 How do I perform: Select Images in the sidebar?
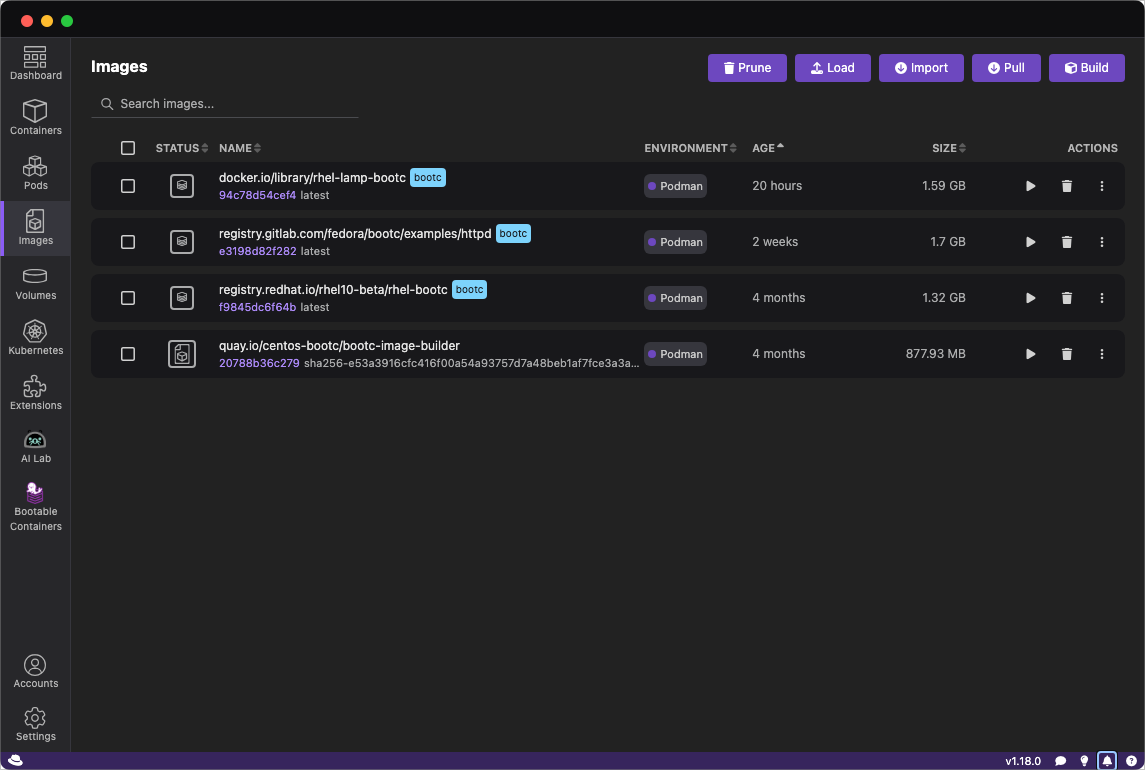(x=35, y=228)
